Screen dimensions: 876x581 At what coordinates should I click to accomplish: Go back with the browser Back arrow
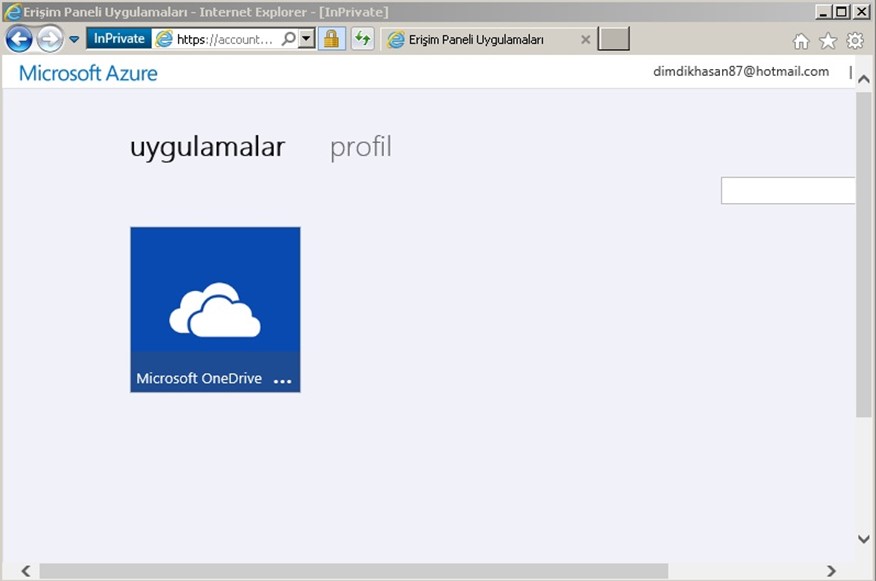(x=19, y=39)
